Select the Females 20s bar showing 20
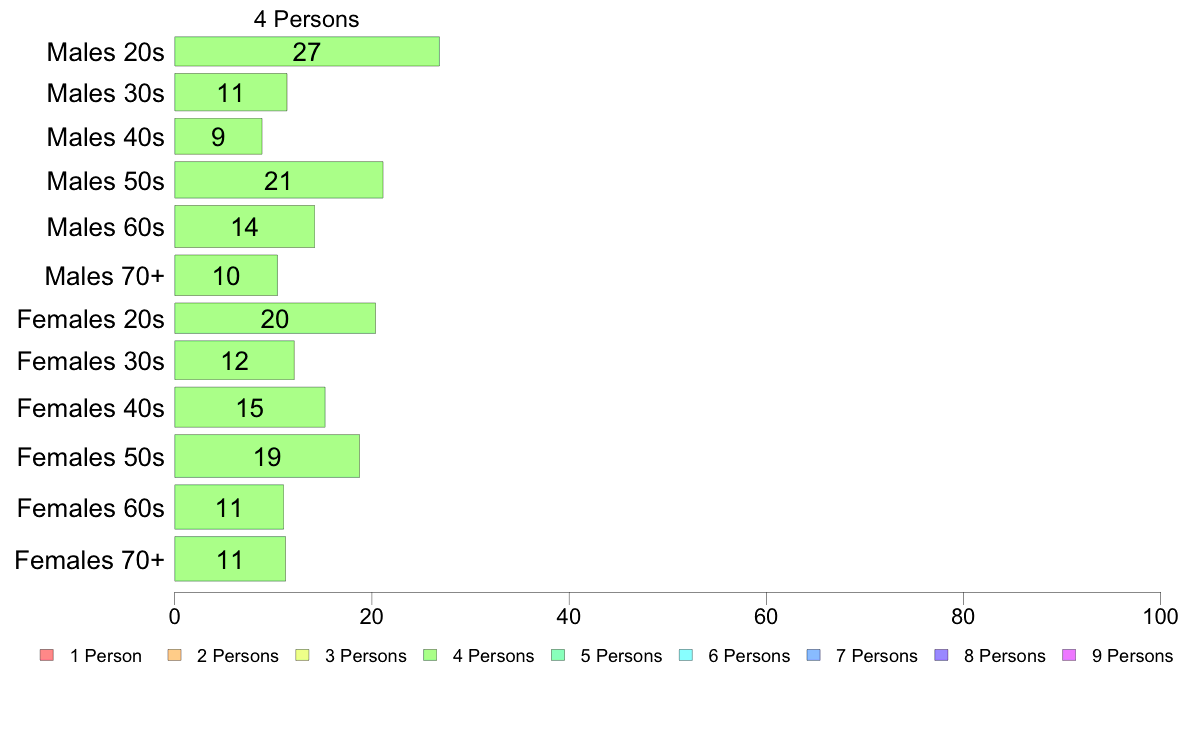 pyautogui.click(x=275, y=318)
